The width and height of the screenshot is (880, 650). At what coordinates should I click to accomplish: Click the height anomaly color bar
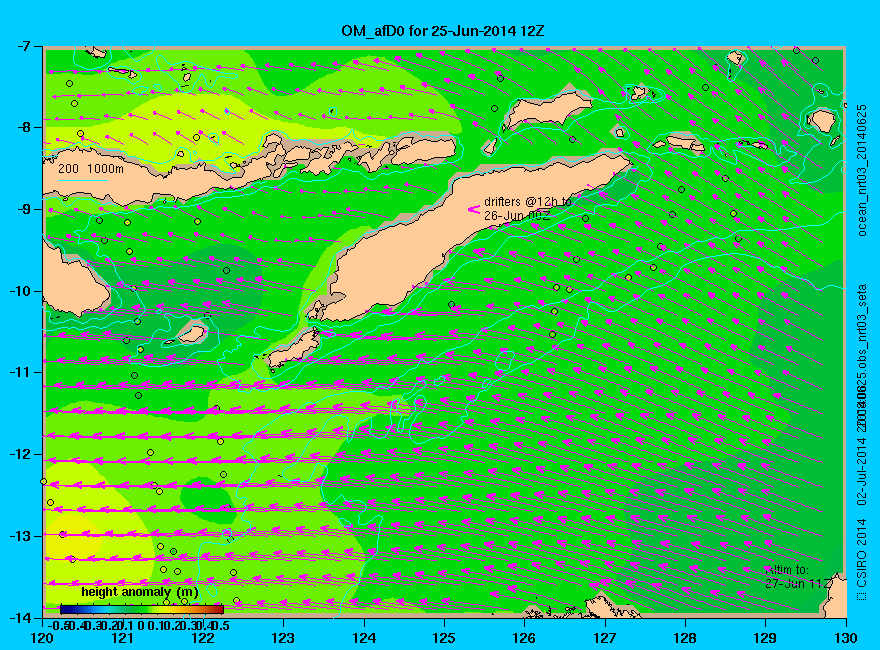pos(142,609)
